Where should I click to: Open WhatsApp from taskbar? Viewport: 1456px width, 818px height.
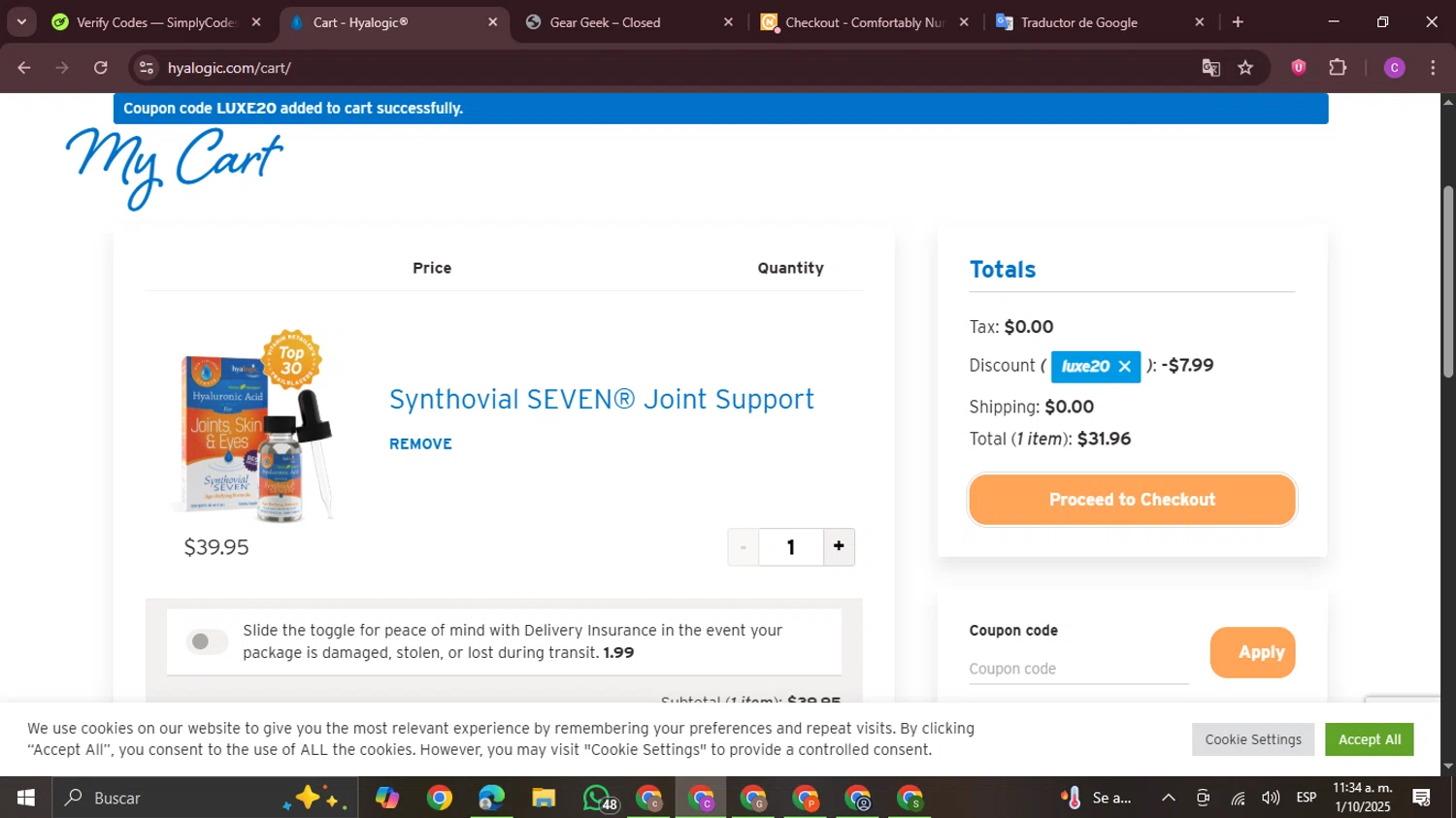point(598,798)
